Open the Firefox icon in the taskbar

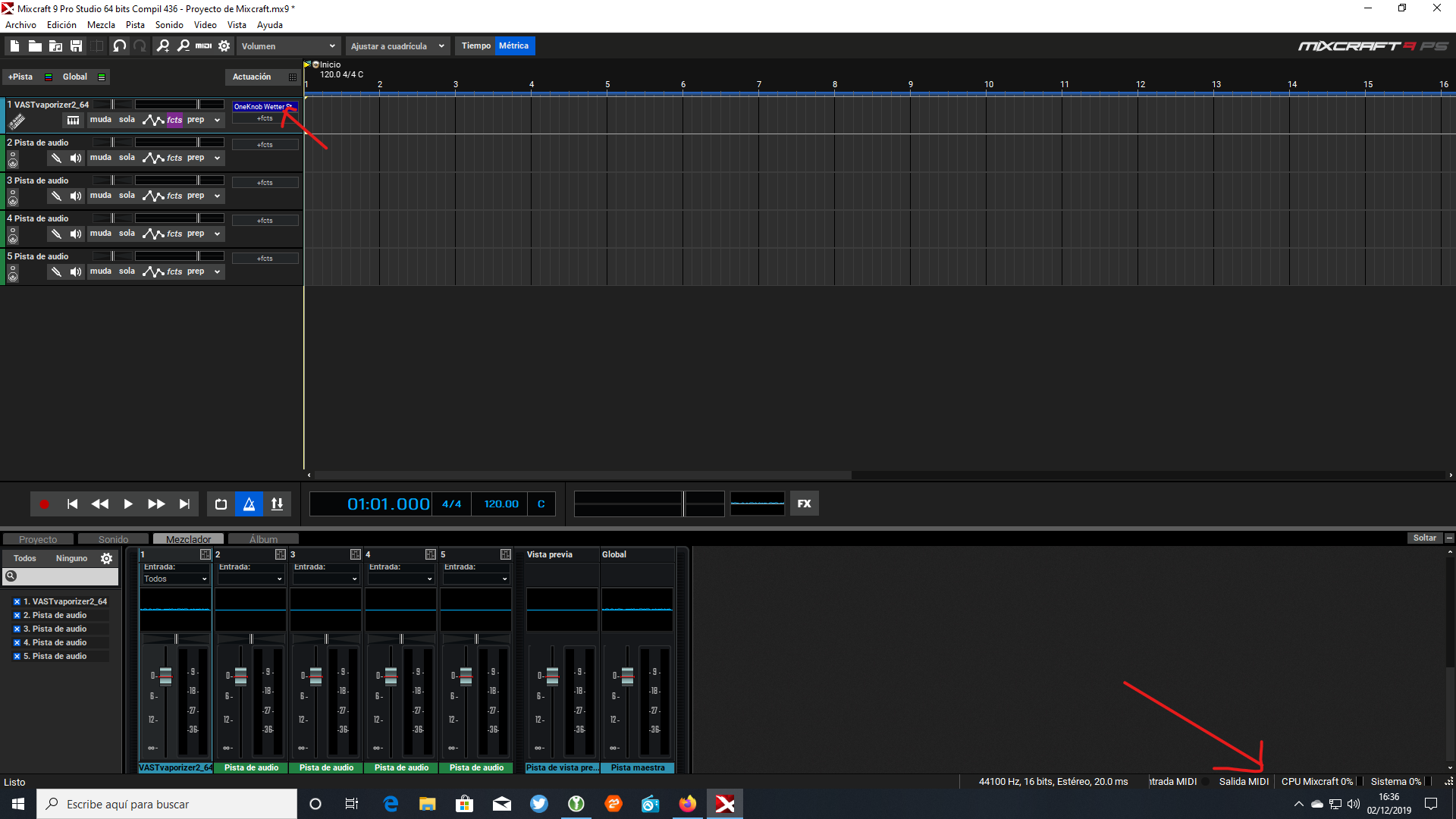[687, 804]
